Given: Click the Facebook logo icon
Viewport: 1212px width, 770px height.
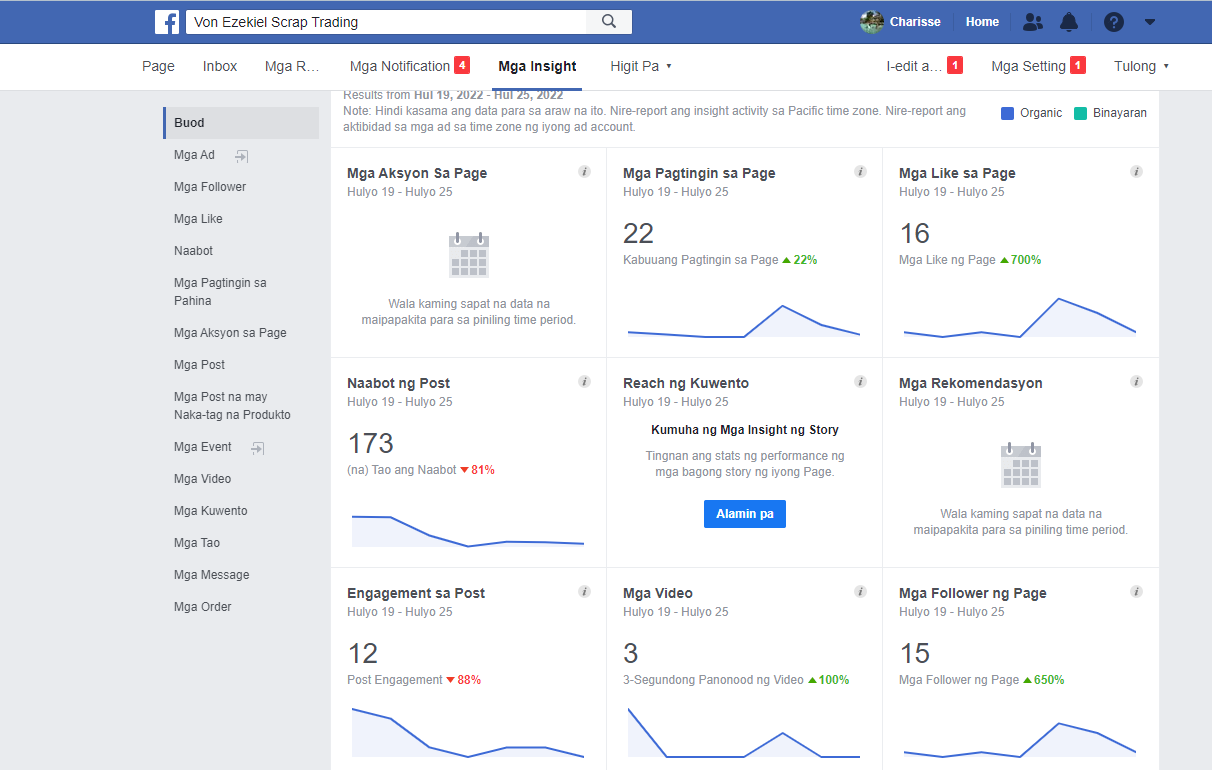Looking at the screenshot, I should [167, 22].
